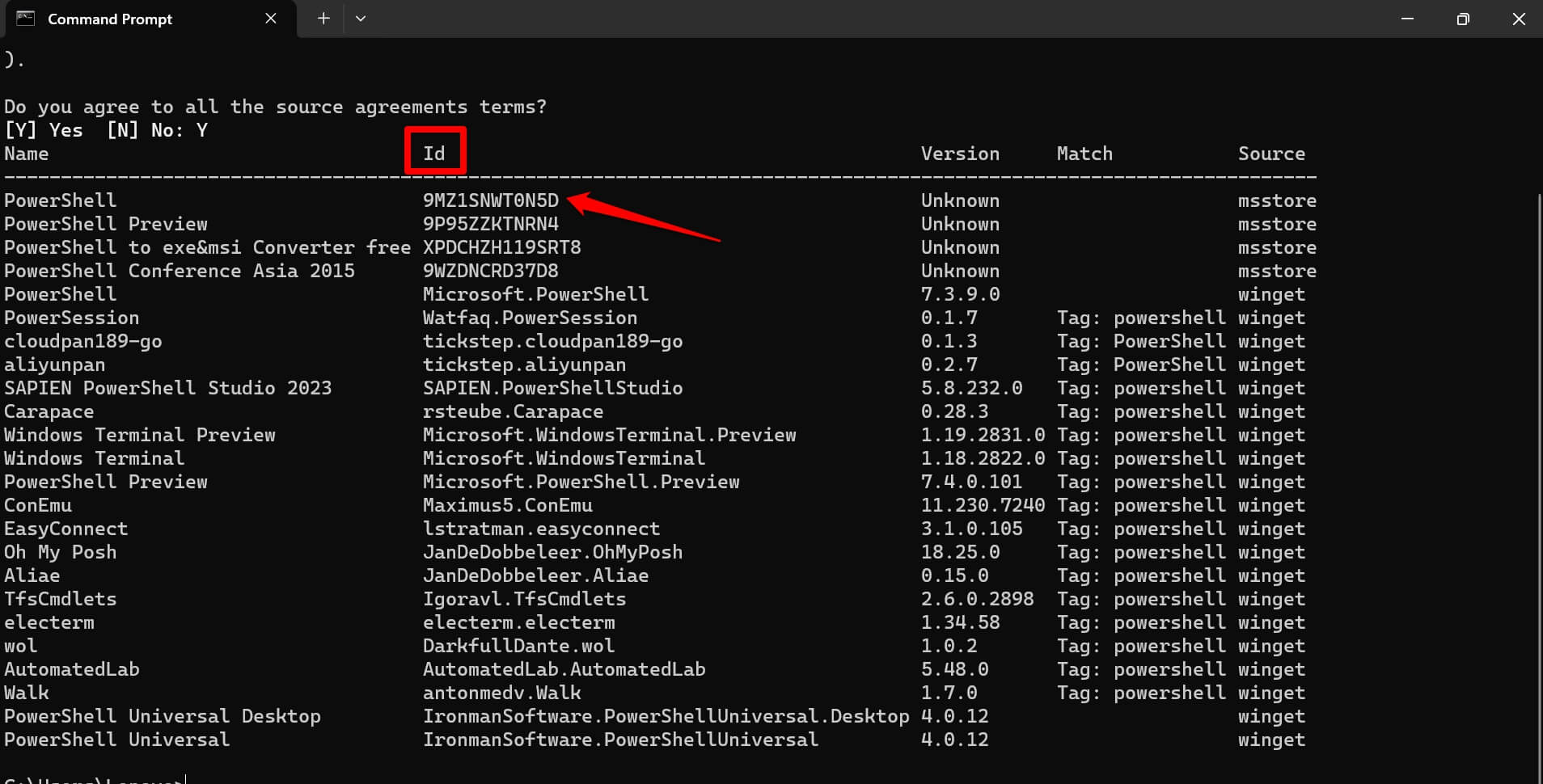Click the Microsoft.WindowsTerminal ID
The height and width of the screenshot is (784, 1543).
pos(564,458)
